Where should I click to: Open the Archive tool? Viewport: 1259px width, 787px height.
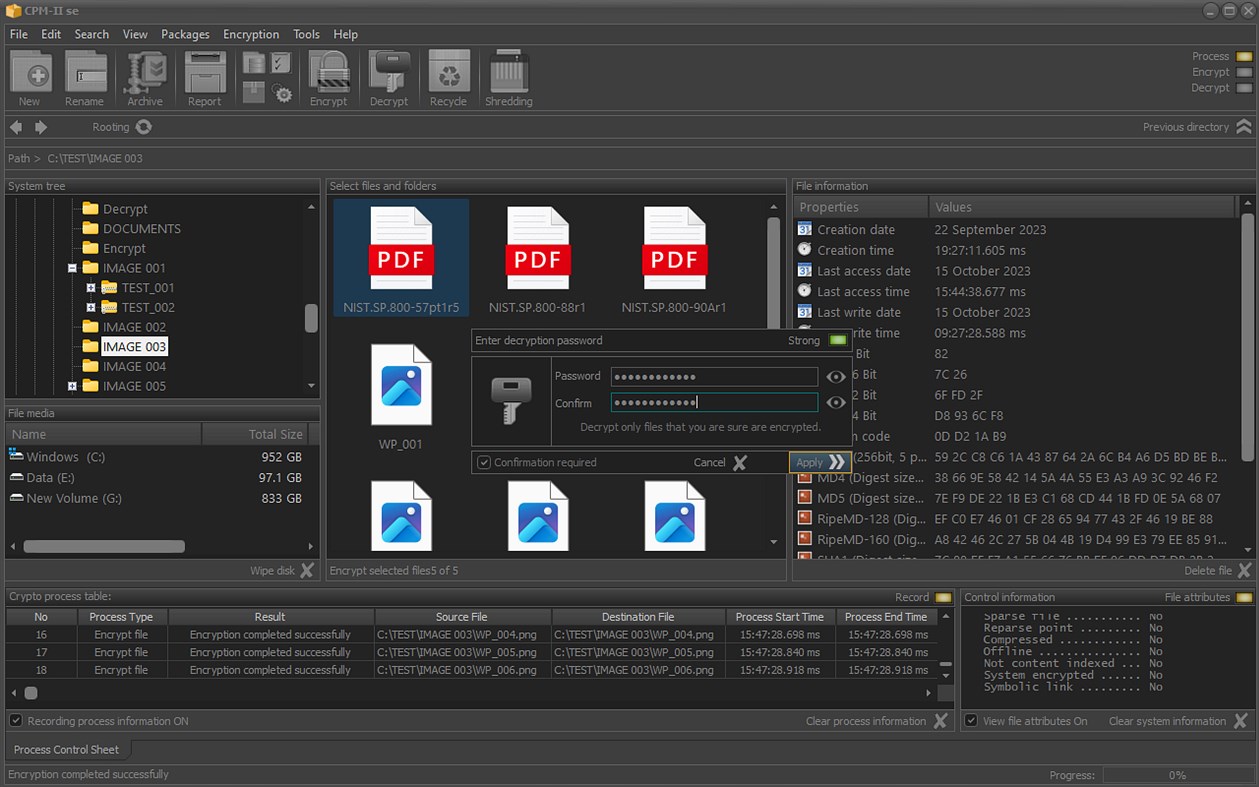coord(143,75)
